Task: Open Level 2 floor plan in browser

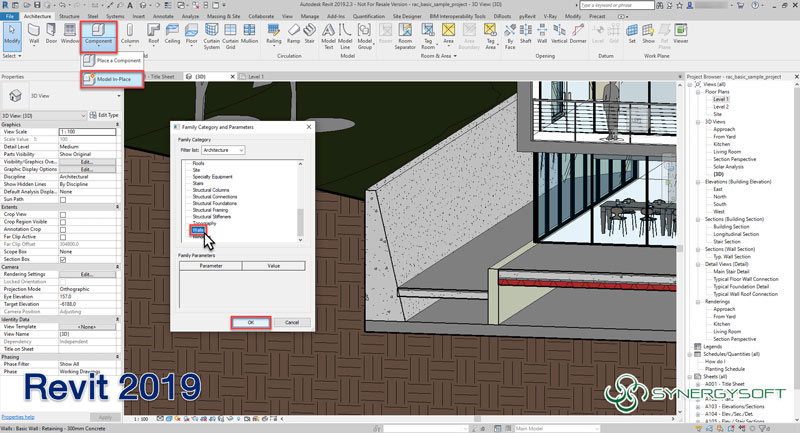Action: (721, 107)
